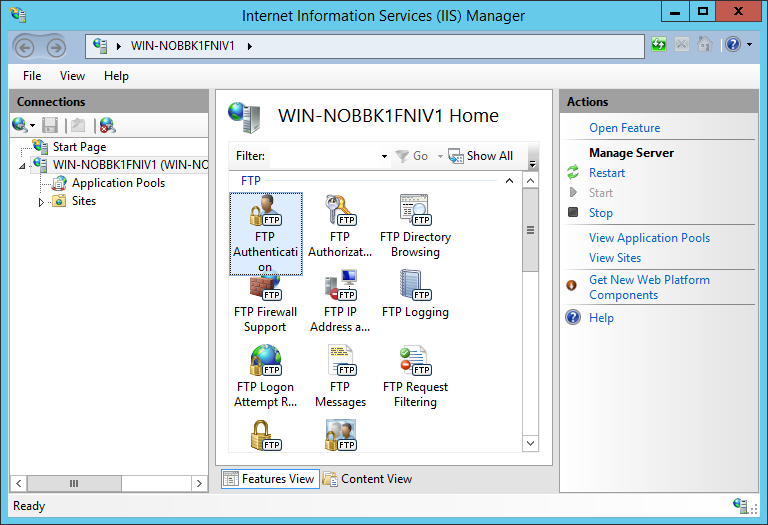The width and height of the screenshot is (768, 525).
Task: Click the stop loading icon in address bar
Action: [x=681, y=45]
